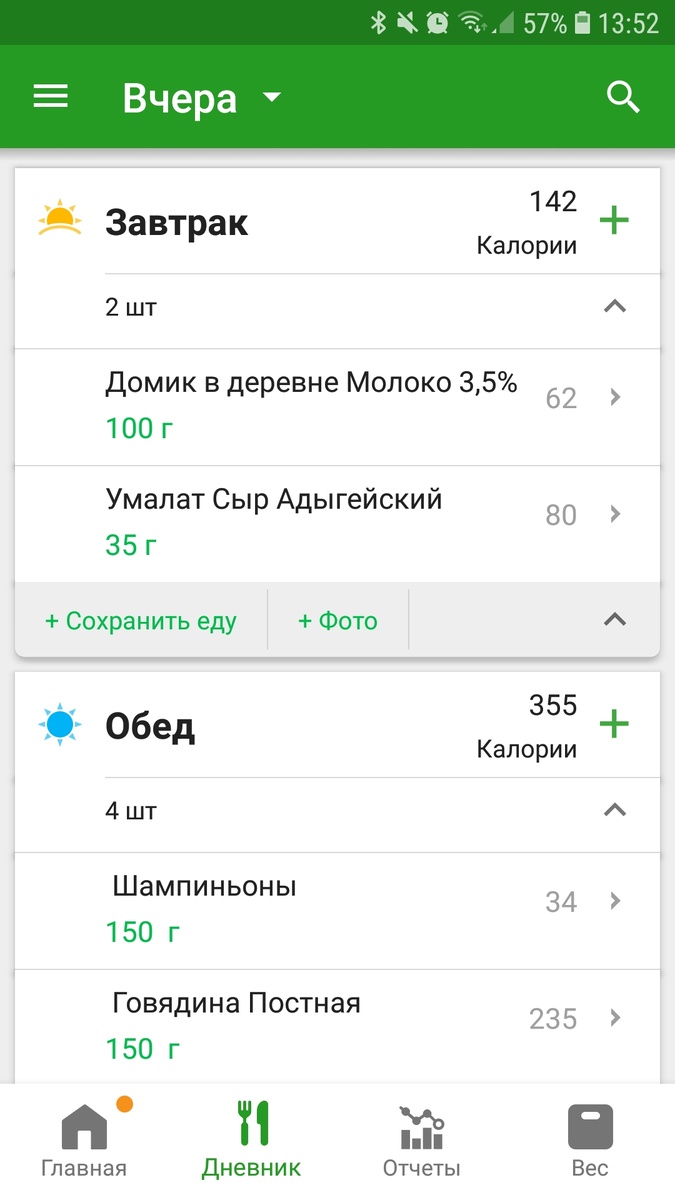Attach a photo via Фото button
Viewport: 675px width, 1200px height.
click(x=336, y=620)
